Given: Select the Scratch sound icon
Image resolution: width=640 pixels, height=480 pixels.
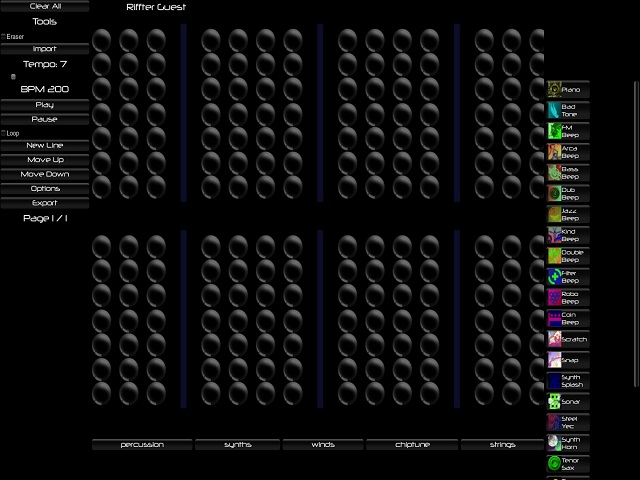Looking at the screenshot, I should click(x=554, y=339).
